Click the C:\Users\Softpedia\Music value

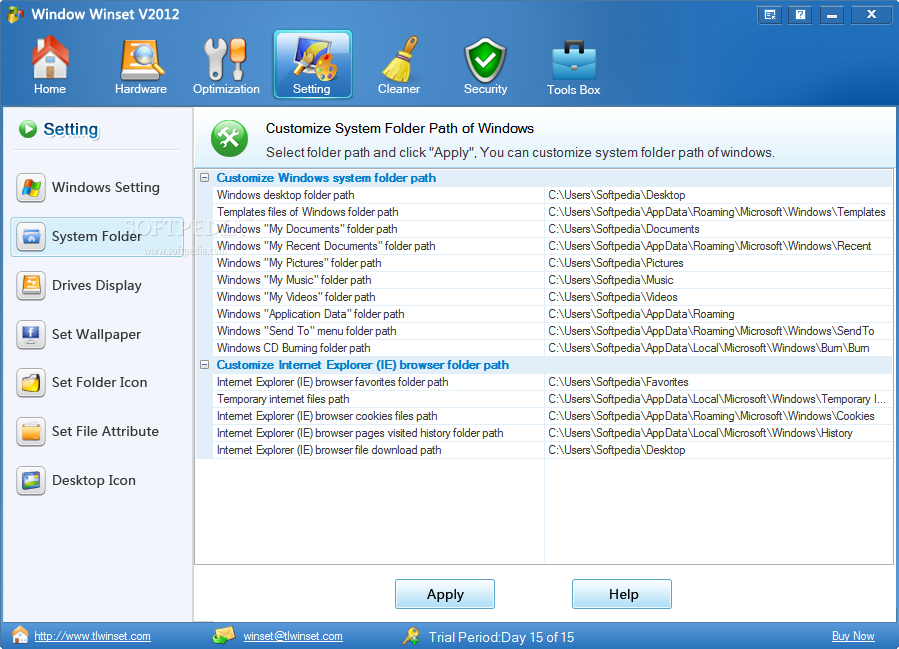(x=611, y=280)
